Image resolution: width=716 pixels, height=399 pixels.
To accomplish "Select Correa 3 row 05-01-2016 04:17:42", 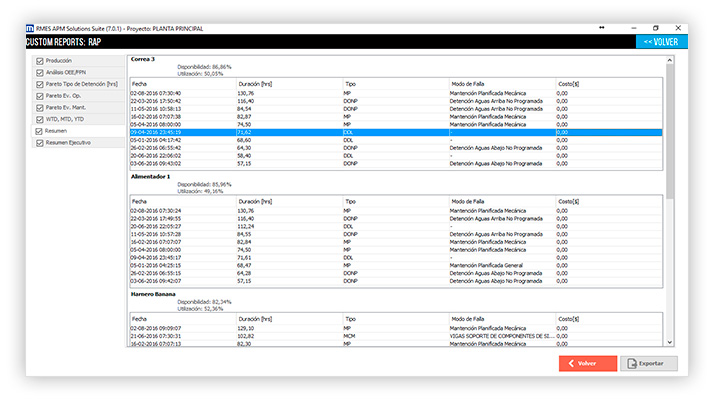I will [x=396, y=140].
